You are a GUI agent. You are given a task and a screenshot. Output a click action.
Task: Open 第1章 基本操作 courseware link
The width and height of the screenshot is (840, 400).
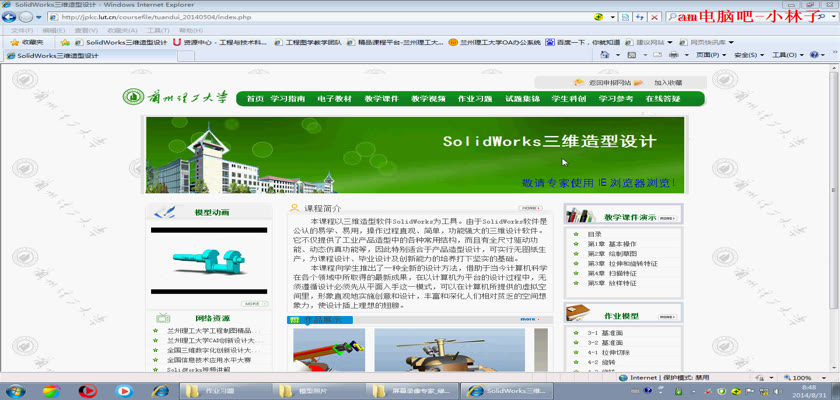click(612, 244)
